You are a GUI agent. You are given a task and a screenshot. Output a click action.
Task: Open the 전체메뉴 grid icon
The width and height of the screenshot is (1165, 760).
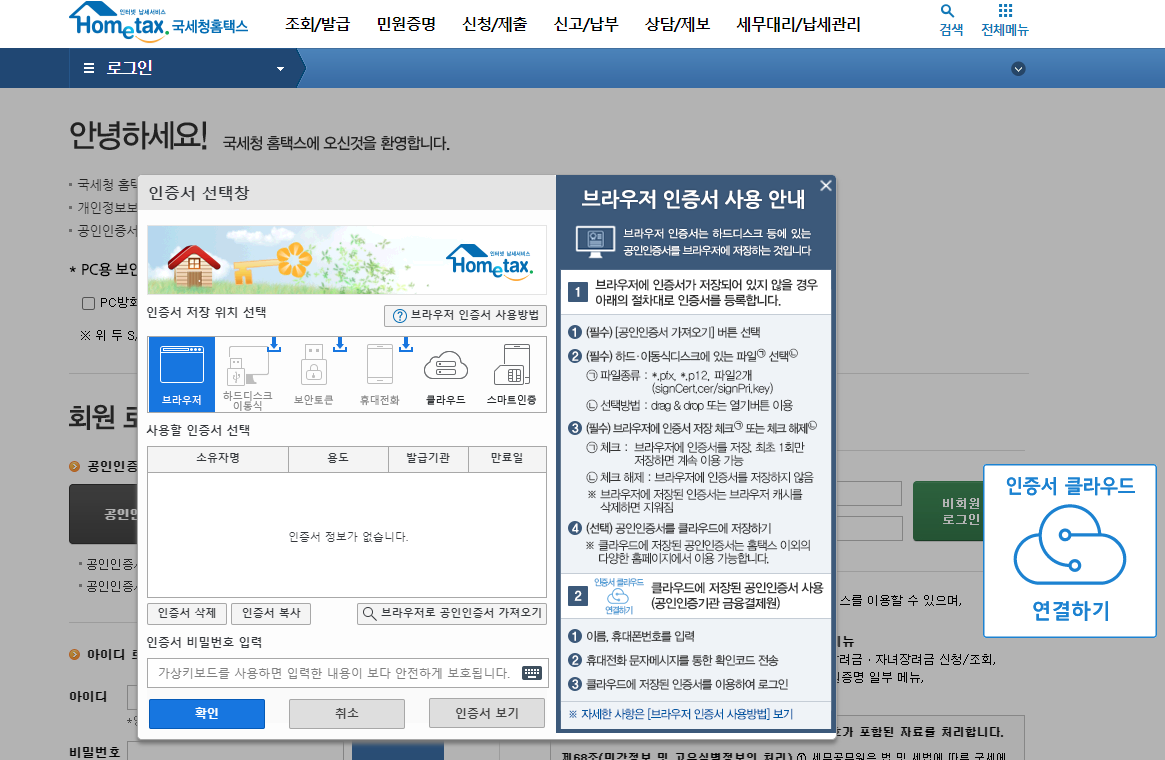[1005, 20]
